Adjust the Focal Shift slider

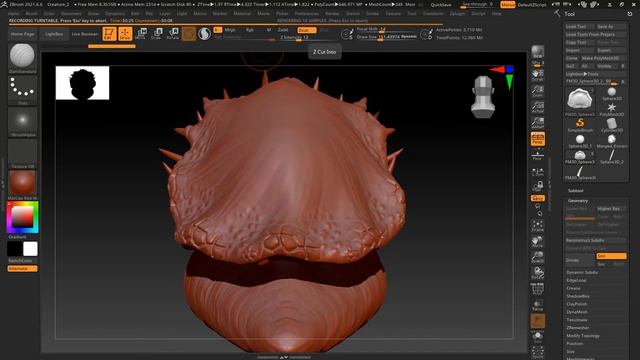(386, 29)
